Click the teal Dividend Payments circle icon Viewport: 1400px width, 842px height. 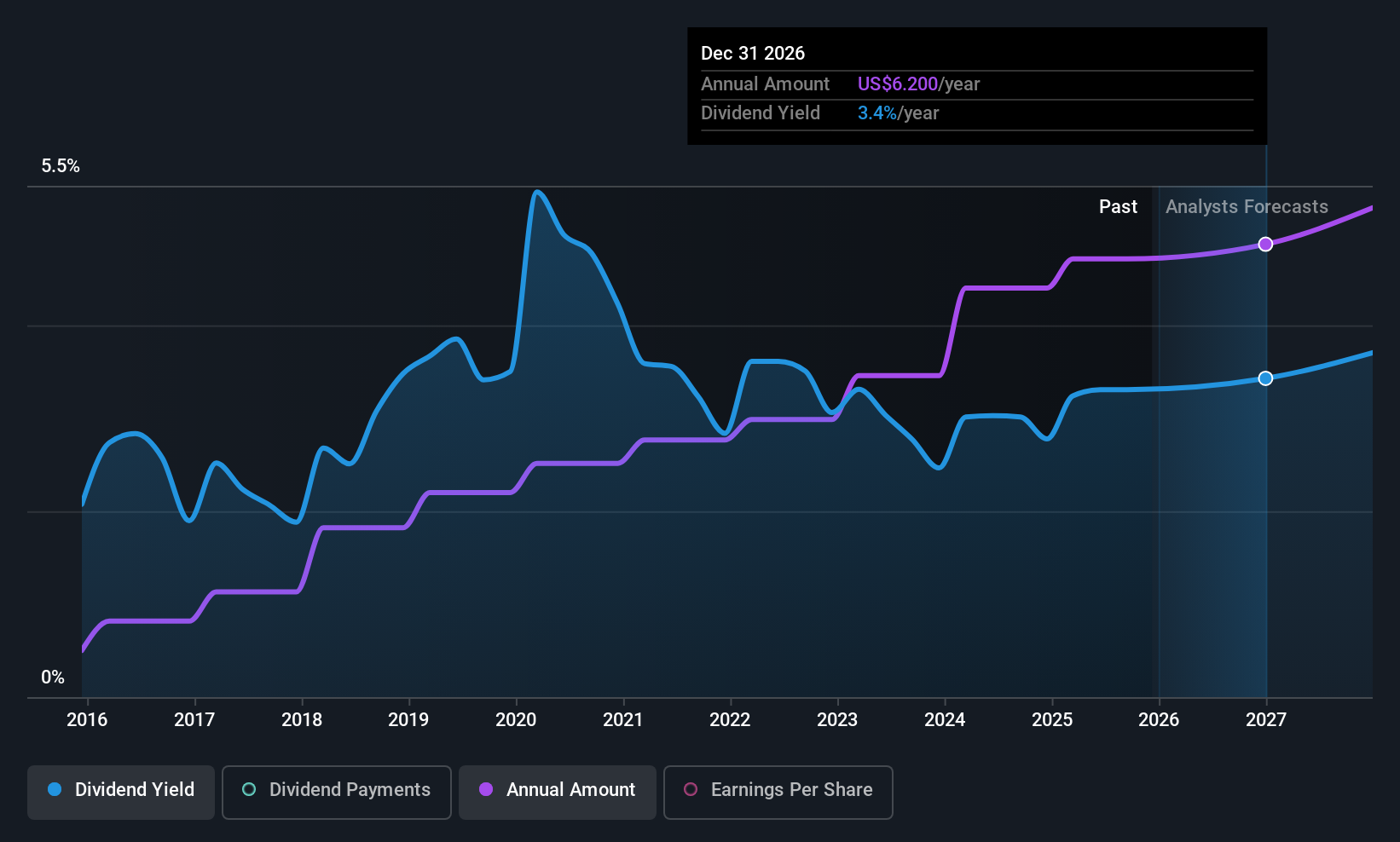tap(248, 790)
